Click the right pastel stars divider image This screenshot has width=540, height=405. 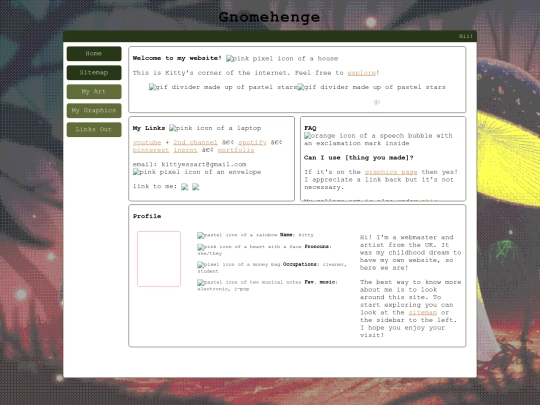pos(372,87)
